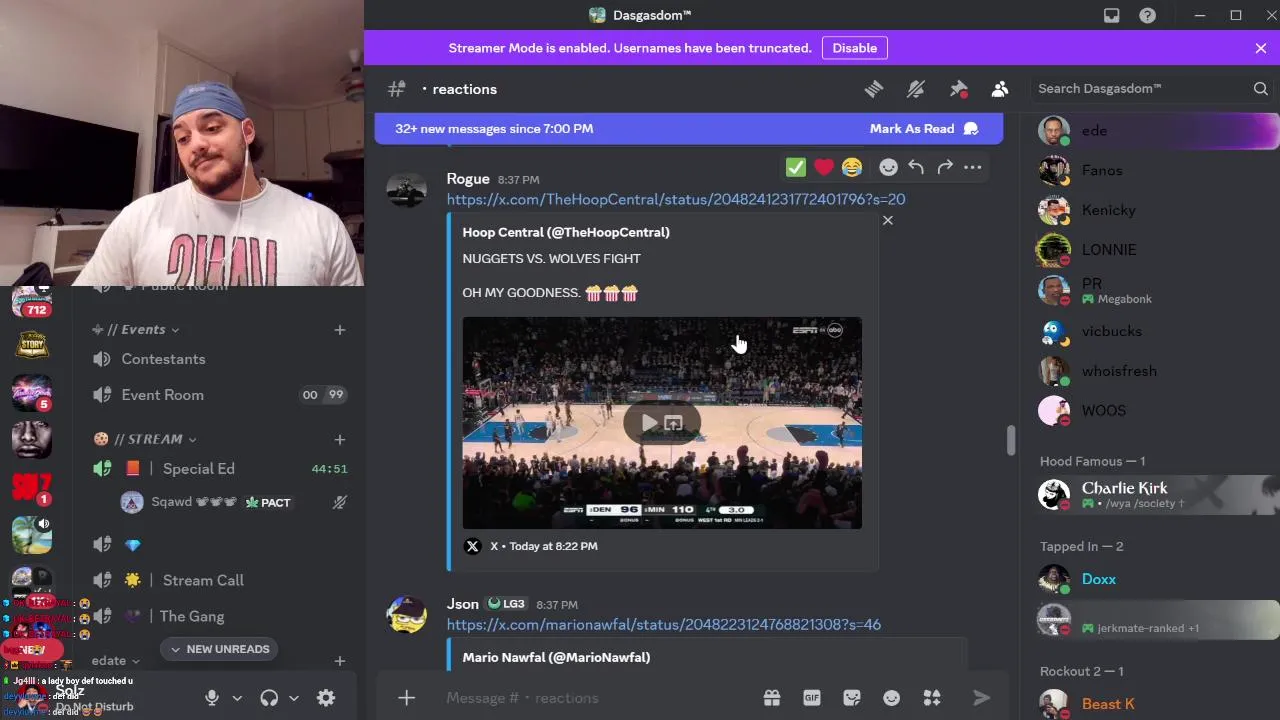Join The Gang voice channel
Viewport: 1280px width, 720px height.
click(219, 616)
